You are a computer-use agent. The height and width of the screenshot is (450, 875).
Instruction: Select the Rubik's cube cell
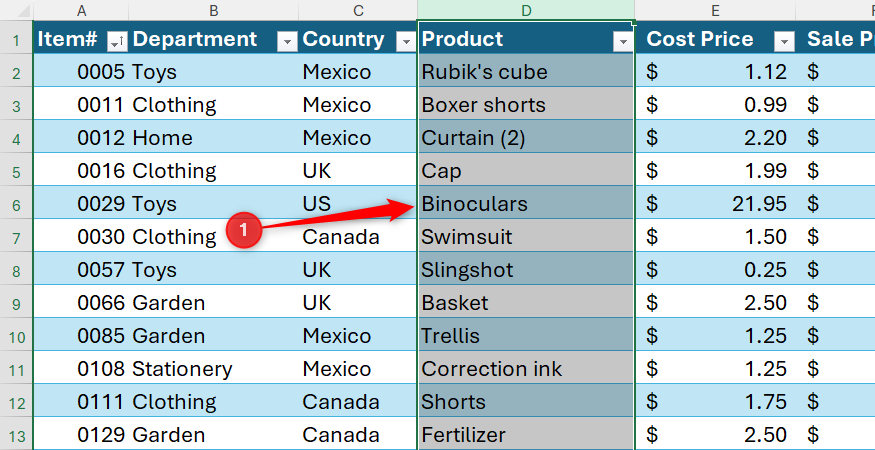click(526, 71)
